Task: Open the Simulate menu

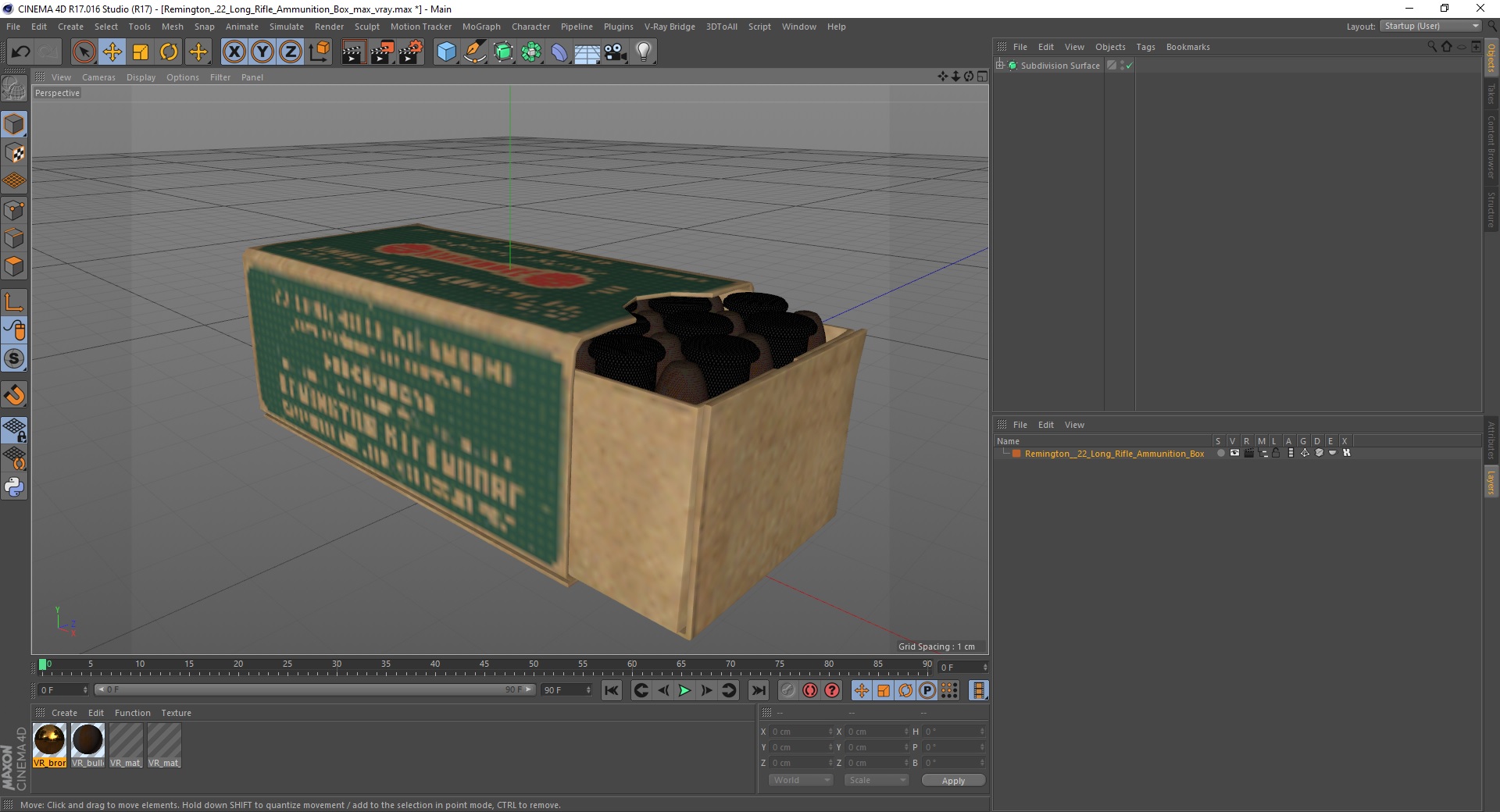Action: (287, 27)
